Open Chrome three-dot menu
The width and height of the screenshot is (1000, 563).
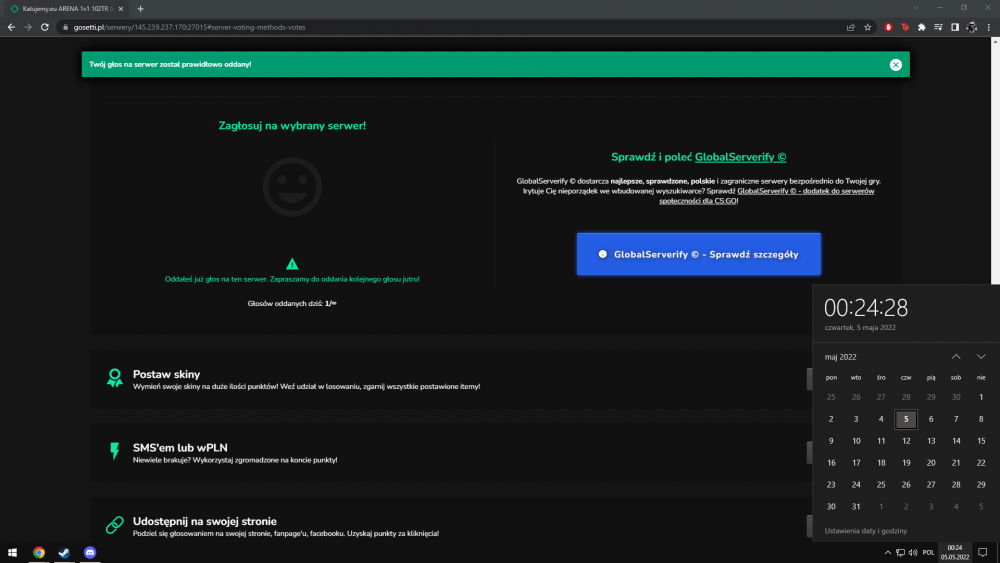tap(989, 27)
